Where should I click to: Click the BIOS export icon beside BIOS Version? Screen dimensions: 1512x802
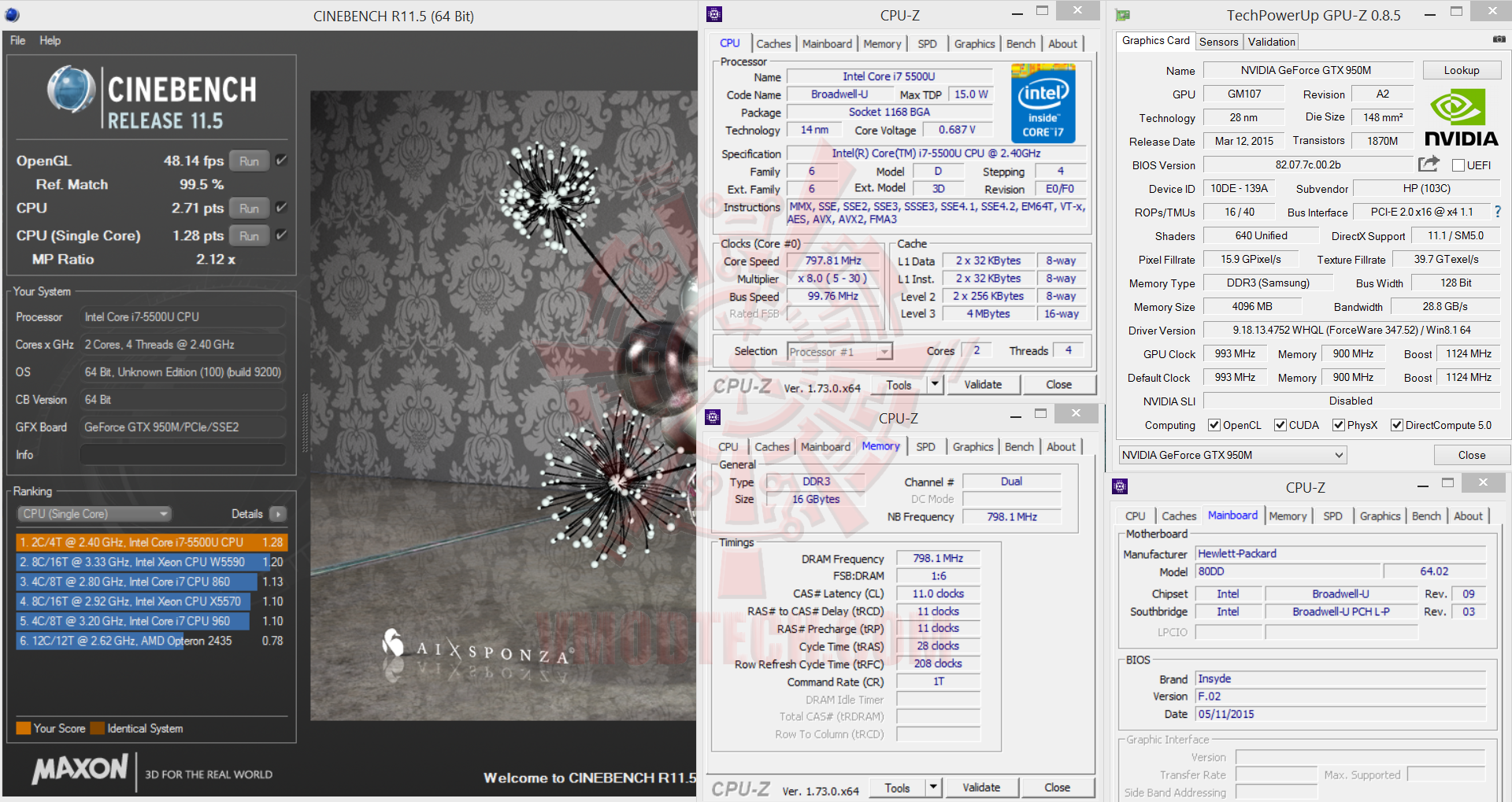(x=1429, y=164)
